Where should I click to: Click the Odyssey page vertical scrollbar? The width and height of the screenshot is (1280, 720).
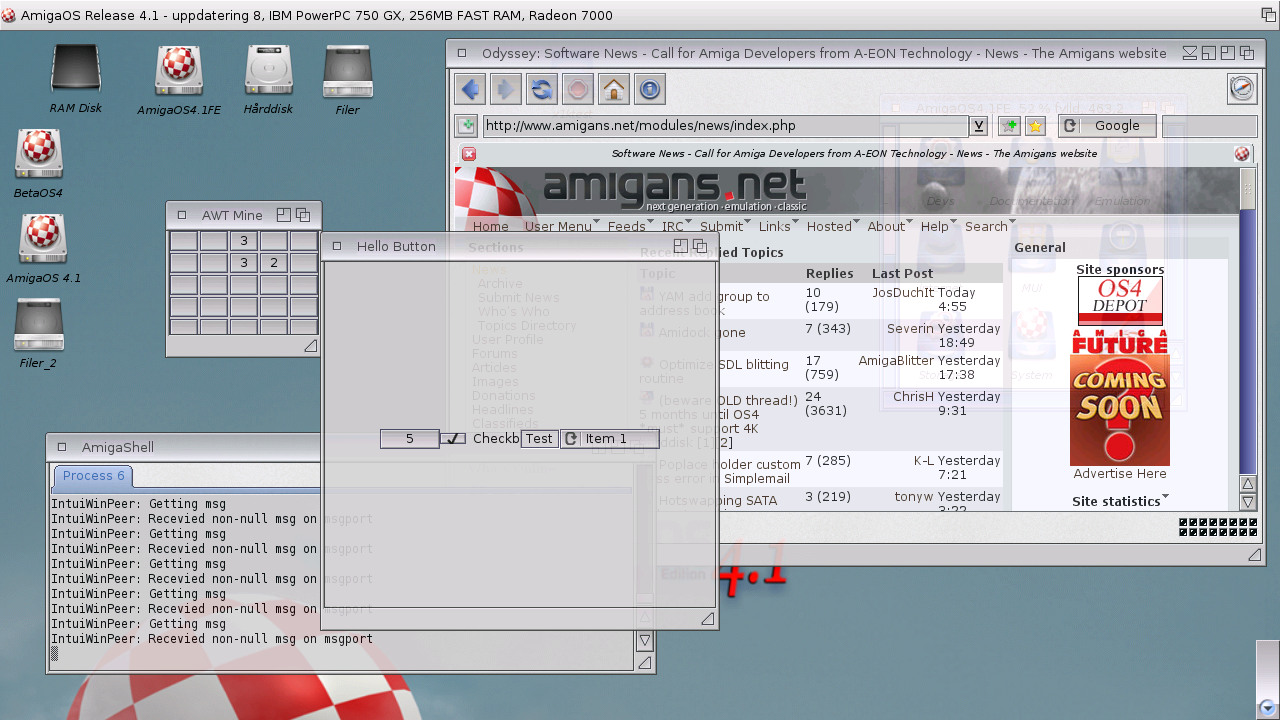point(1247,320)
